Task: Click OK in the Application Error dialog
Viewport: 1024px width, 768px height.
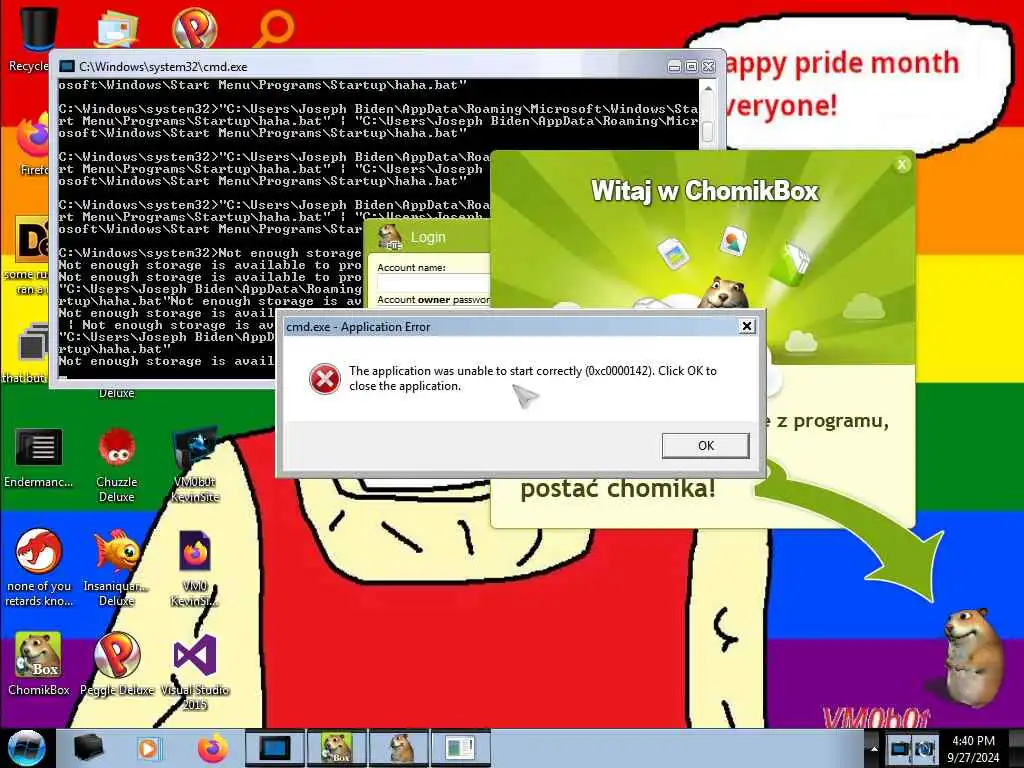Action: [x=705, y=445]
